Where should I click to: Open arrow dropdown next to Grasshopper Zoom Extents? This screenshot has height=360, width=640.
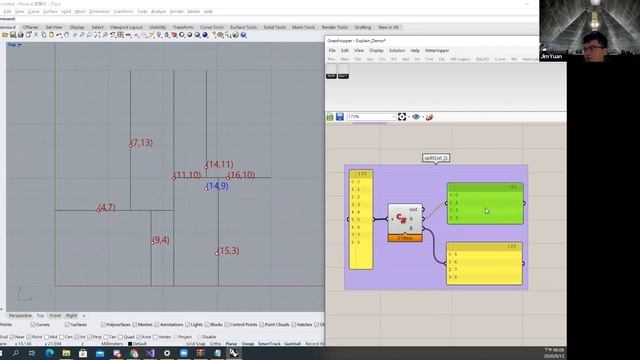[x=409, y=117]
